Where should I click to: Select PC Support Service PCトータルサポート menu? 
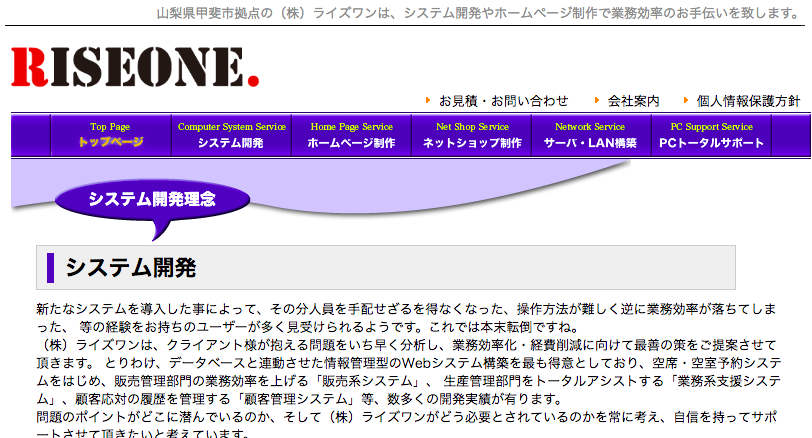pos(712,135)
